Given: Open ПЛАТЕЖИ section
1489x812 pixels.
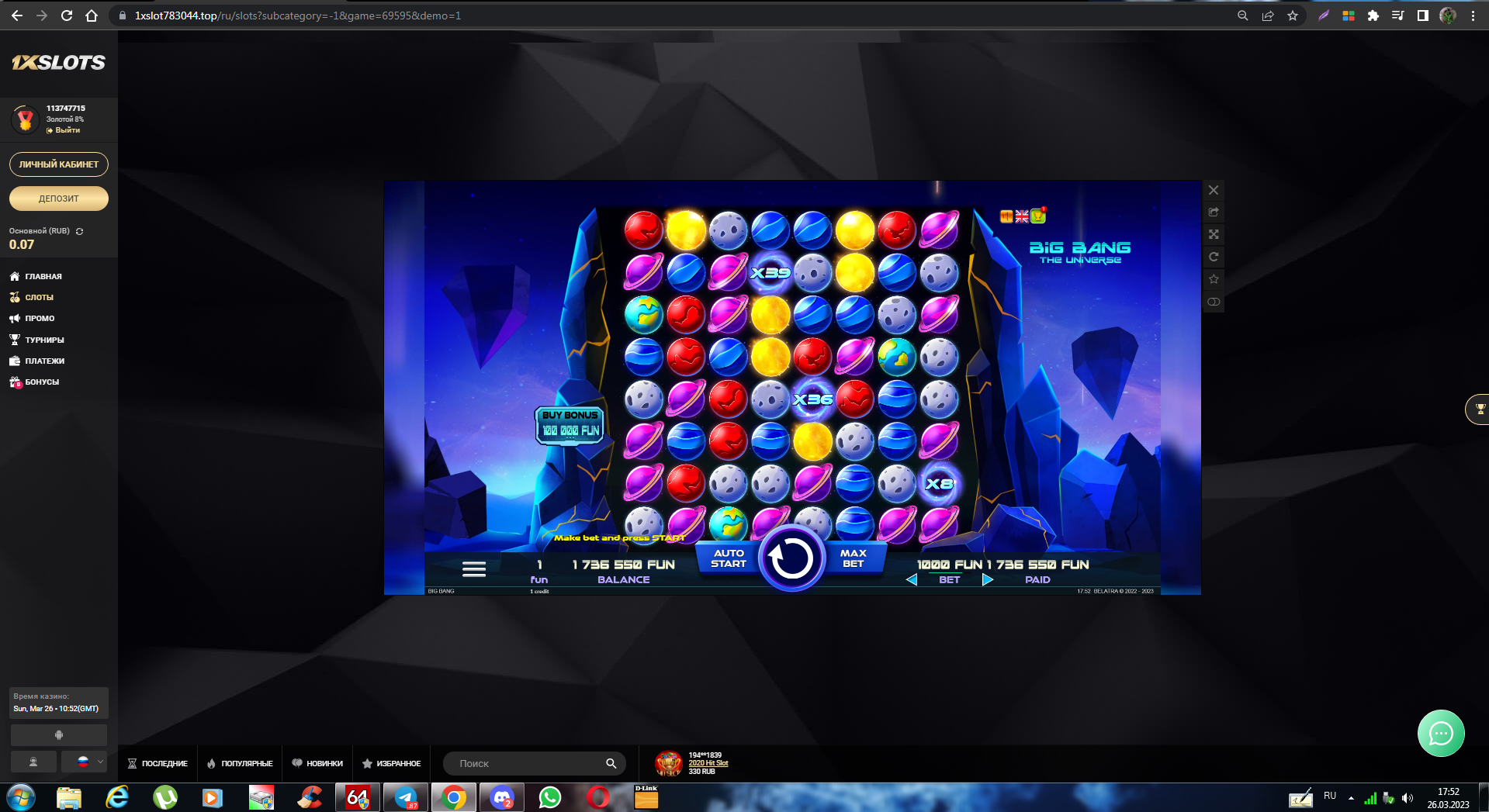Looking at the screenshot, I should (x=36, y=361).
